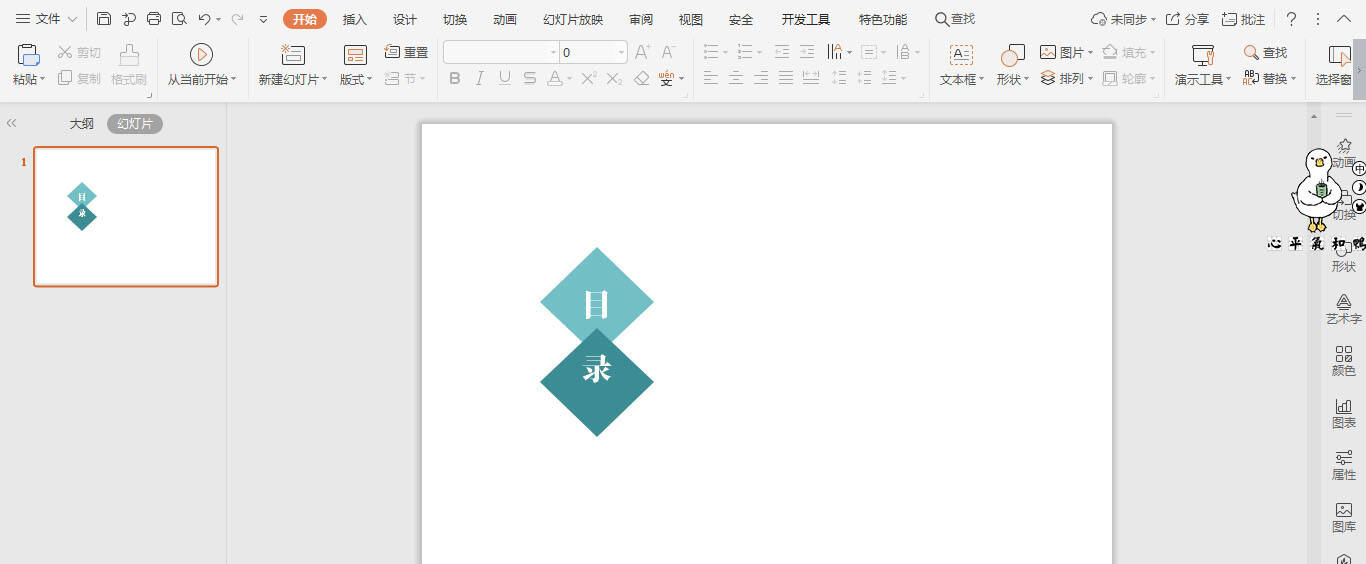Open the 插入 ribbon tab
This screenshot has width=1366, height=564.
(355, 20)
